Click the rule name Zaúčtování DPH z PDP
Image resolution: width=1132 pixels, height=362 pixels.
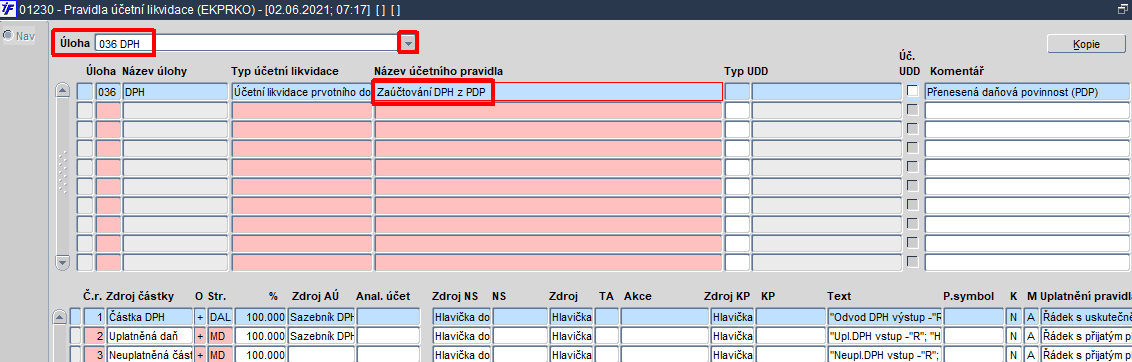[x=548, y=92]
